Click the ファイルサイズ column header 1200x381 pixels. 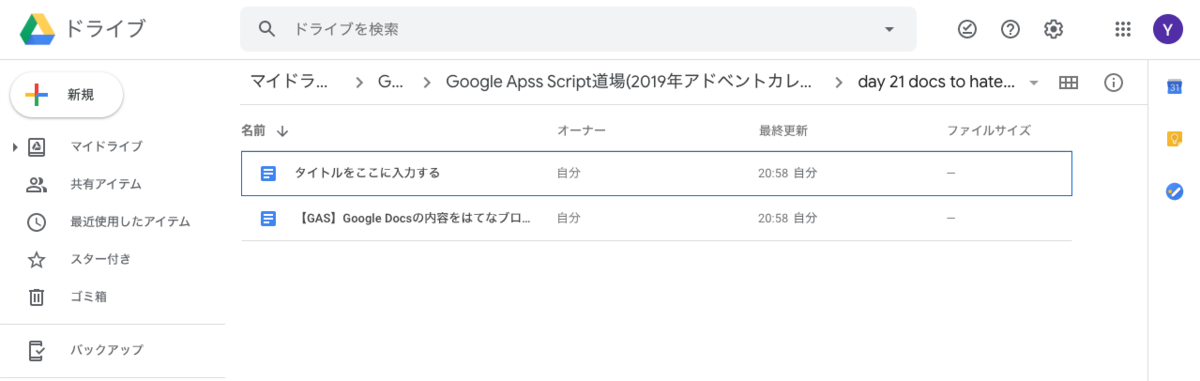tap(989, 131)
